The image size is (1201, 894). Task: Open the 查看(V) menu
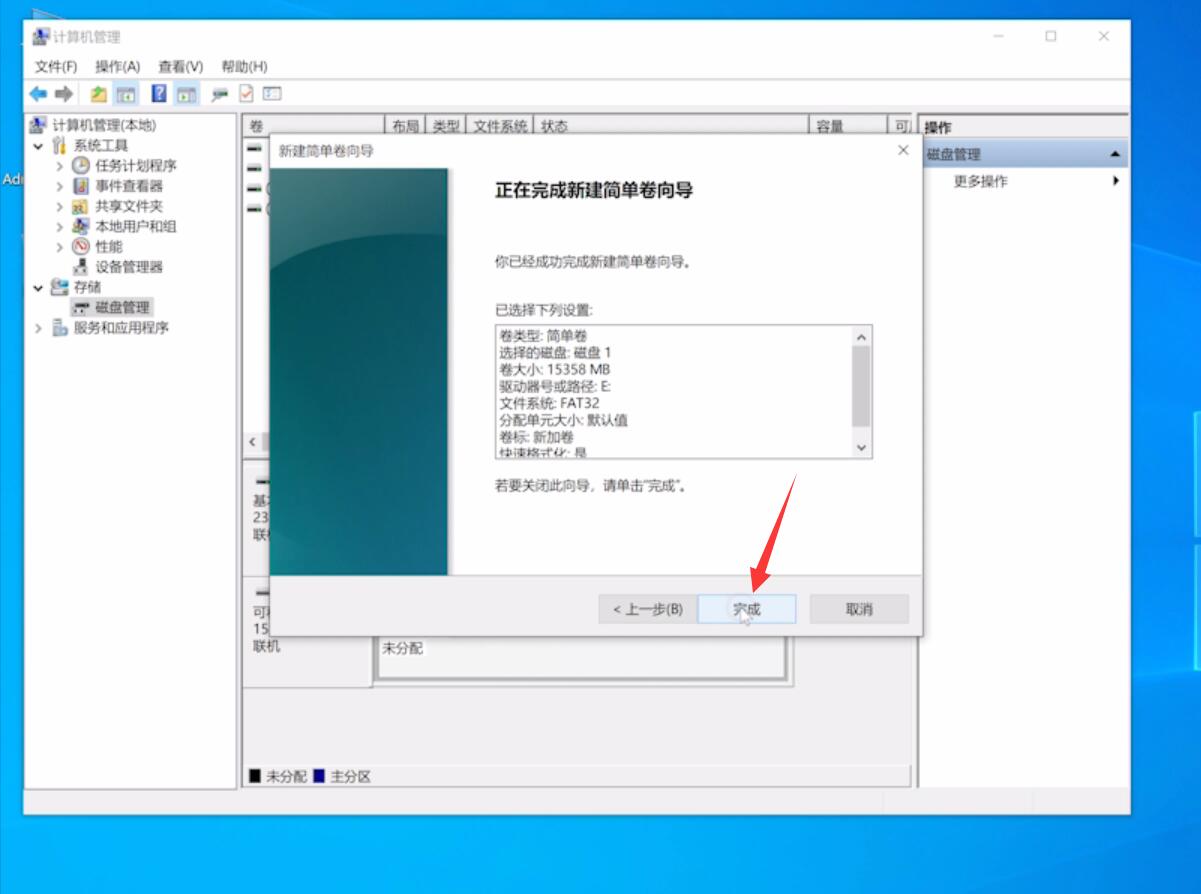(181, 66)
